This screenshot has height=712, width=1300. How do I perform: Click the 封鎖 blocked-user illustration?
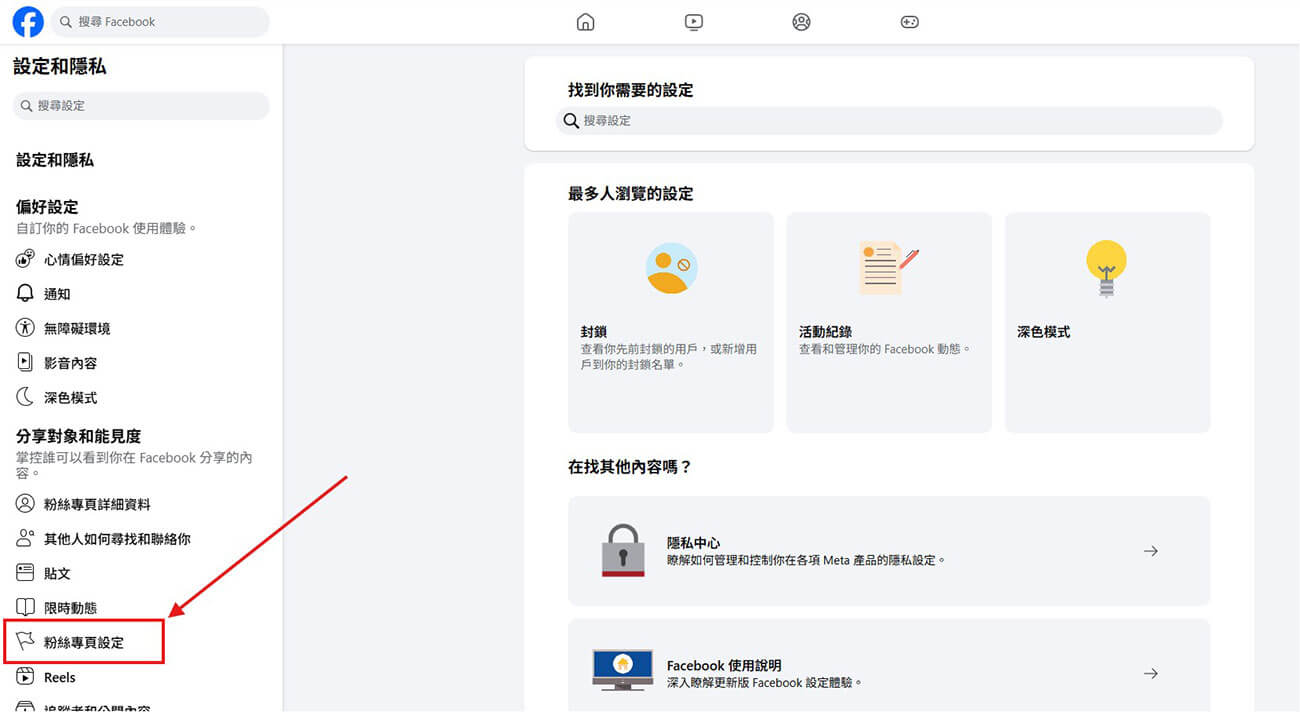pos(671,268)
